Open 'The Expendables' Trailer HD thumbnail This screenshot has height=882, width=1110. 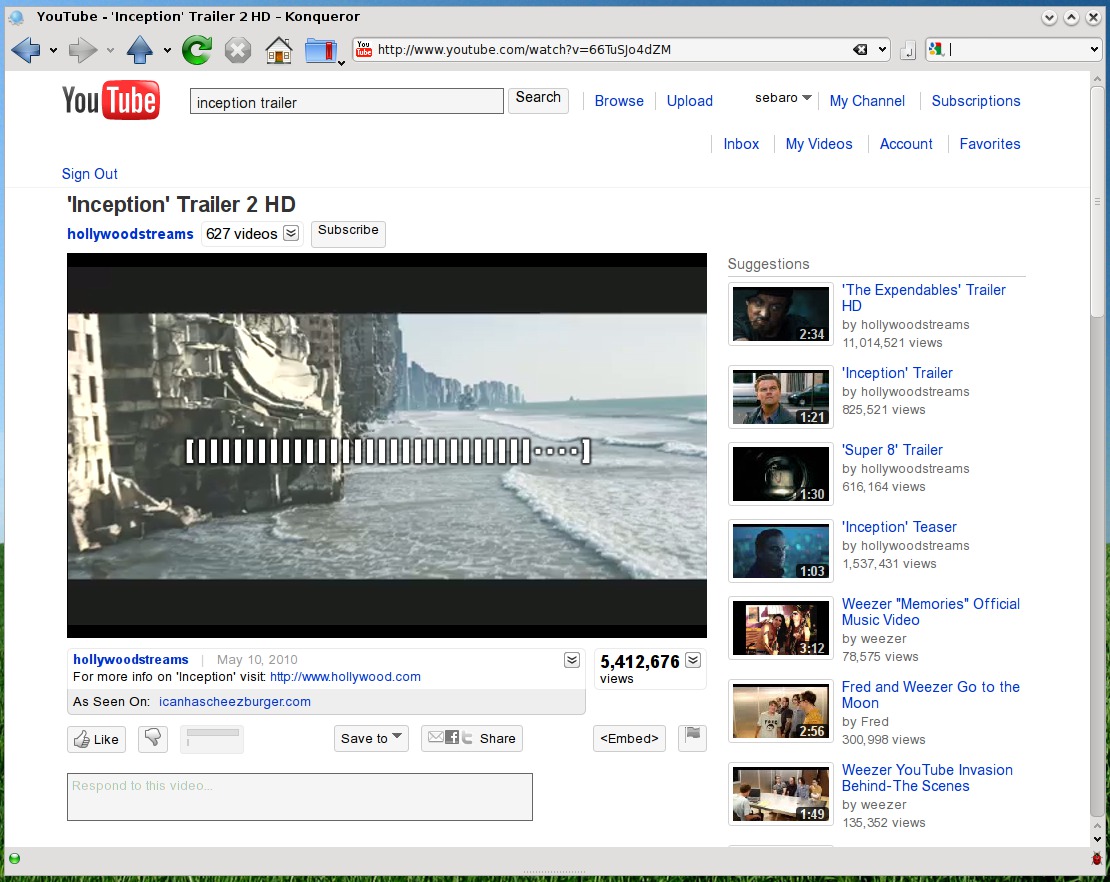[x=780, y=314]
